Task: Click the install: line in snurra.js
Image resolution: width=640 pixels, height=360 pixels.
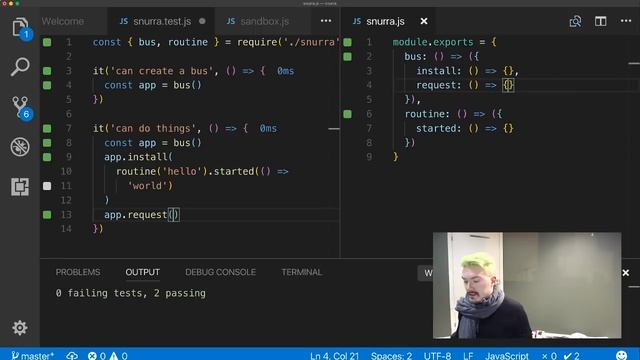Action: point(467,71)
